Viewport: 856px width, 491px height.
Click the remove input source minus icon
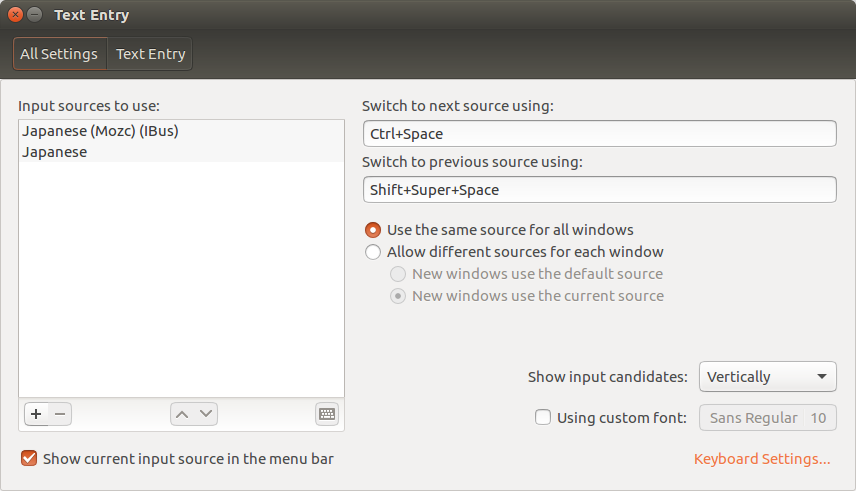pyautogui.click(x=59, y=414)
